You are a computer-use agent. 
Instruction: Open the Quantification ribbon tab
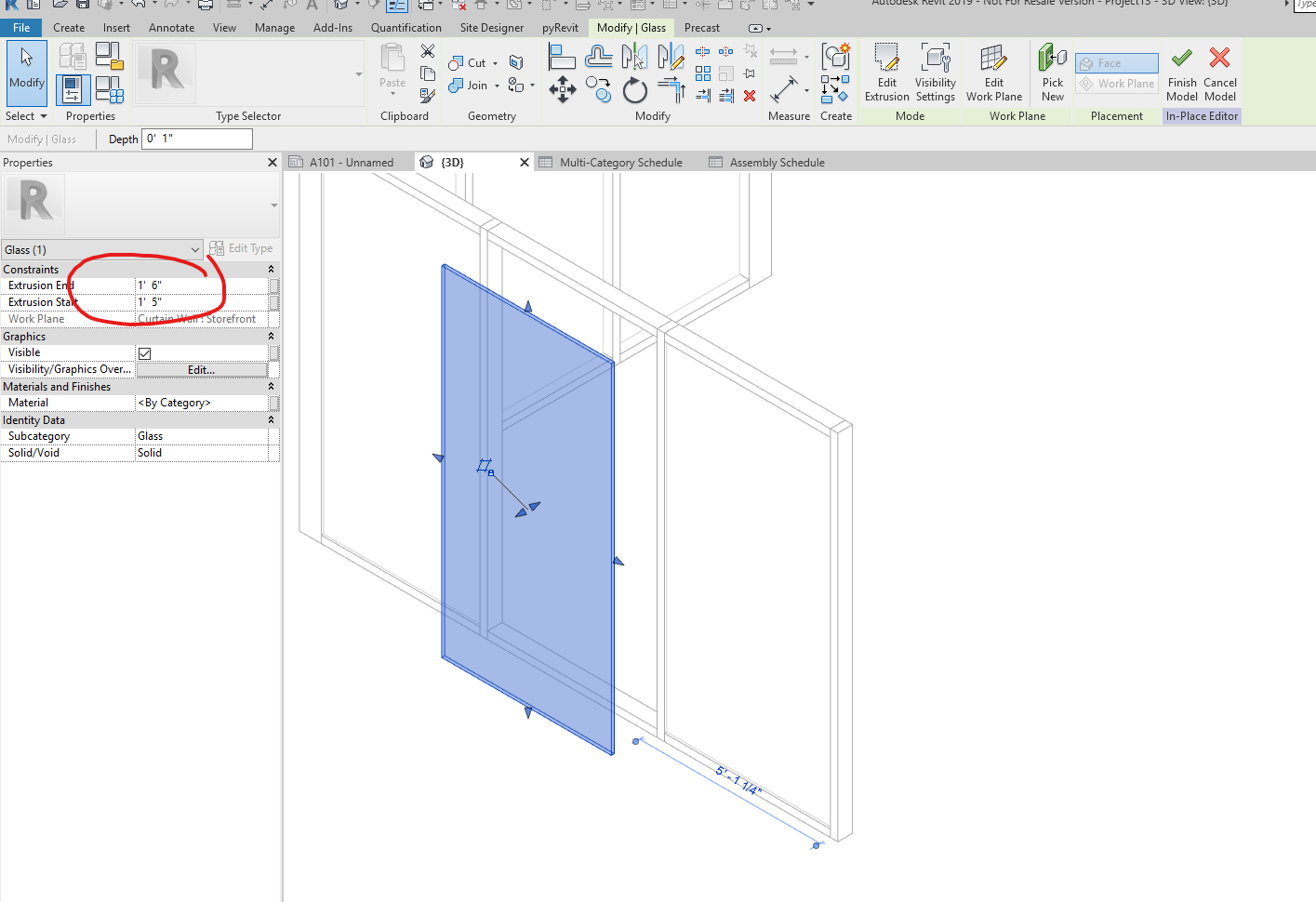[x=406, y=28]
